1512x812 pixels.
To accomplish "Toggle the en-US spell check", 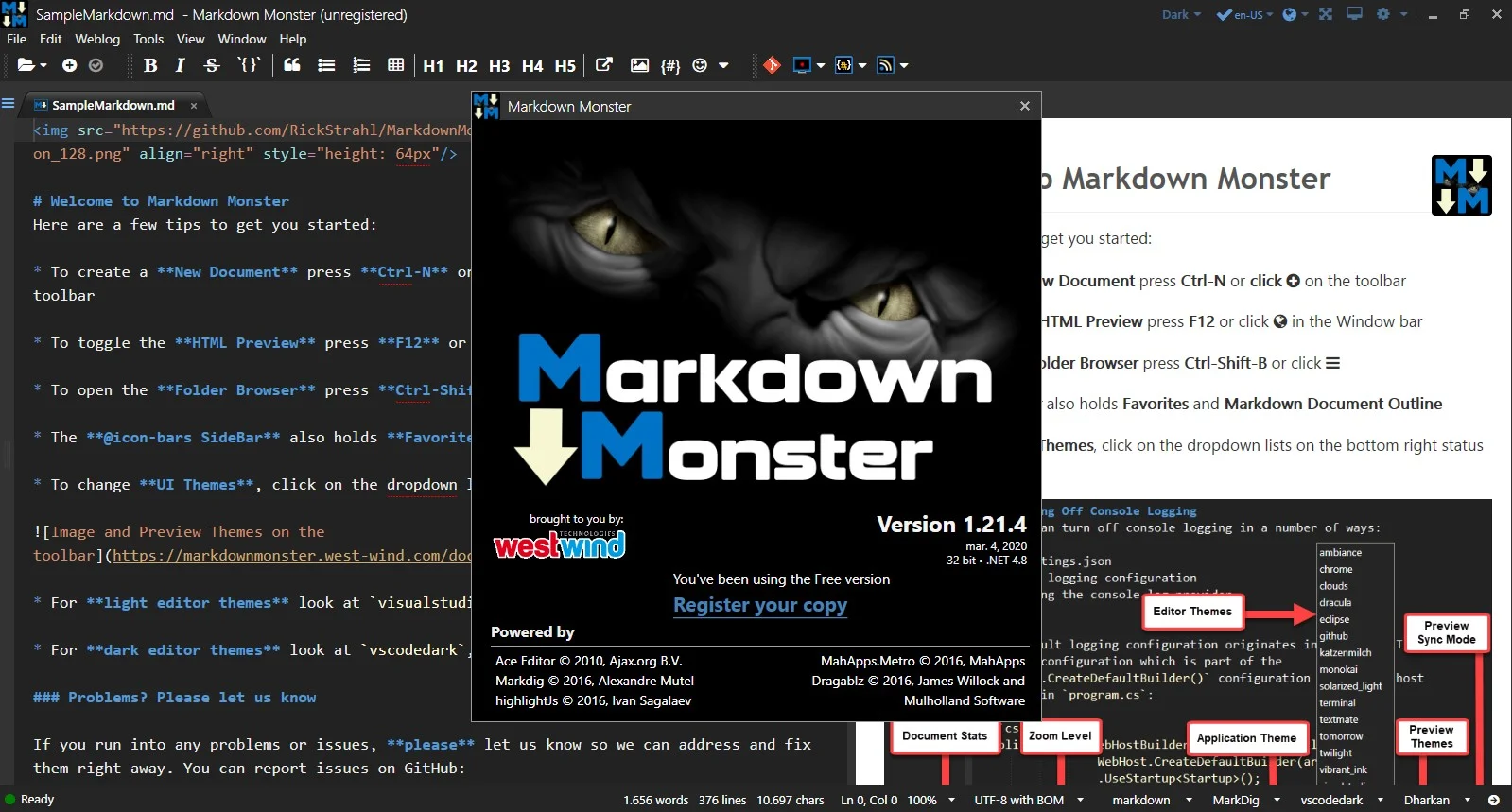I will [x=1243, y=14].
